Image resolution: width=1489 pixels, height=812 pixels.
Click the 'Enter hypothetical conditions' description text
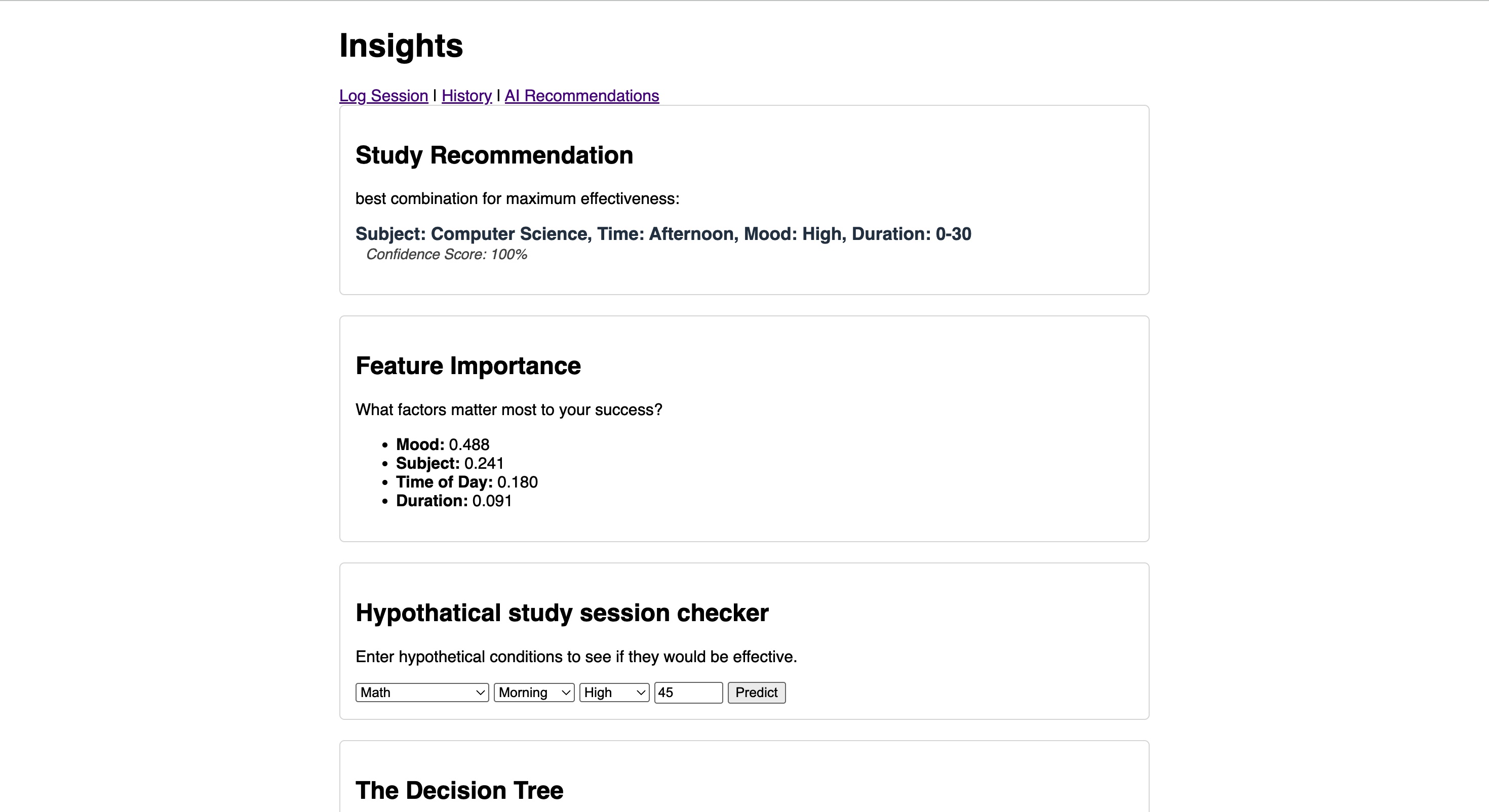pos(576,657)
